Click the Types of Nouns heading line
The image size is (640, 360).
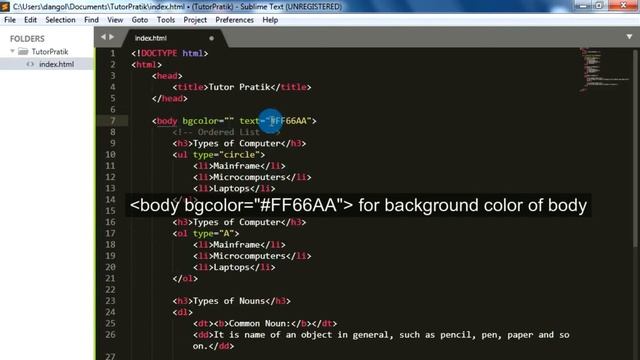231,301
